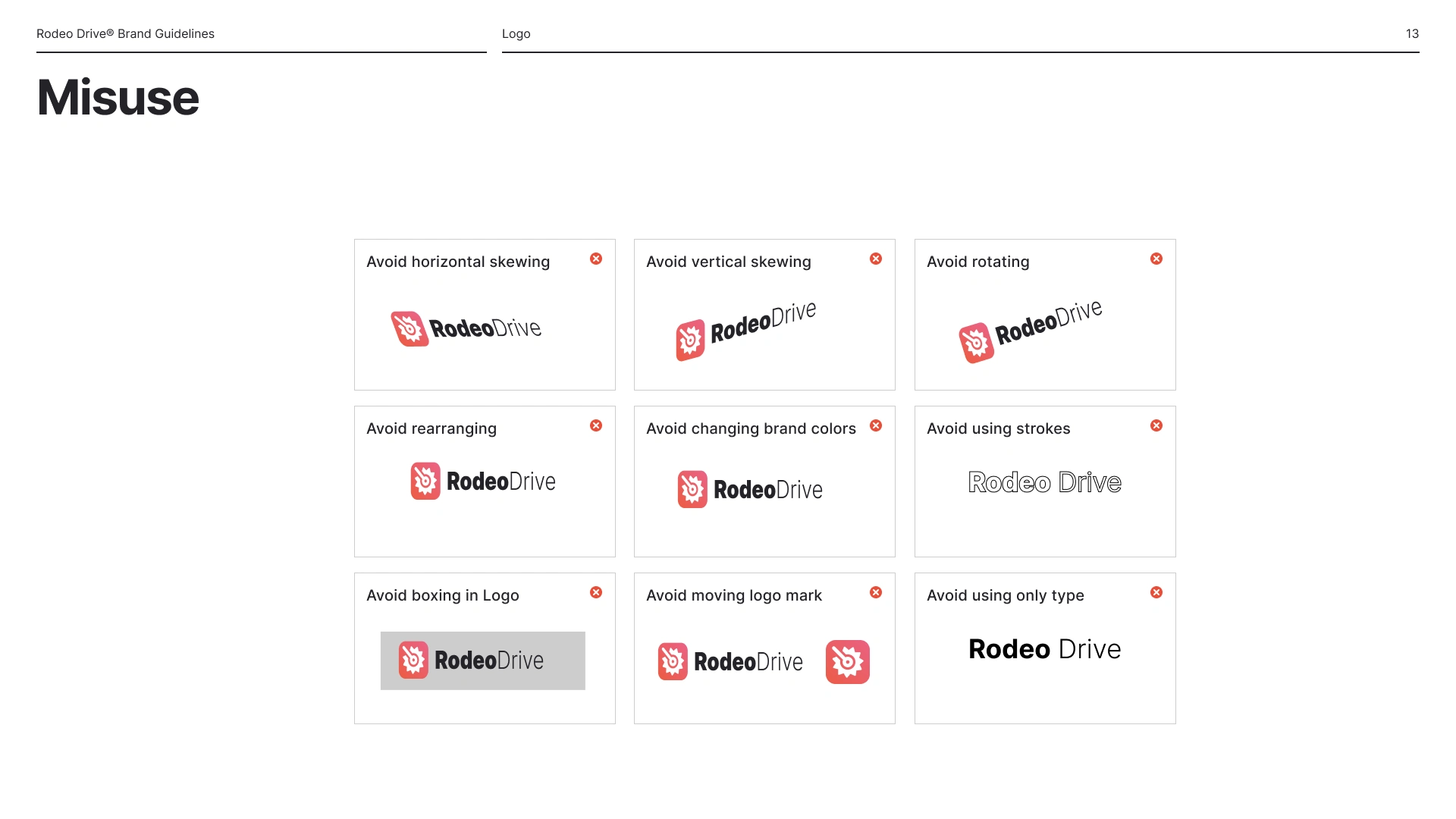Click the red X icon beside moving logo mark

(876, 593)
